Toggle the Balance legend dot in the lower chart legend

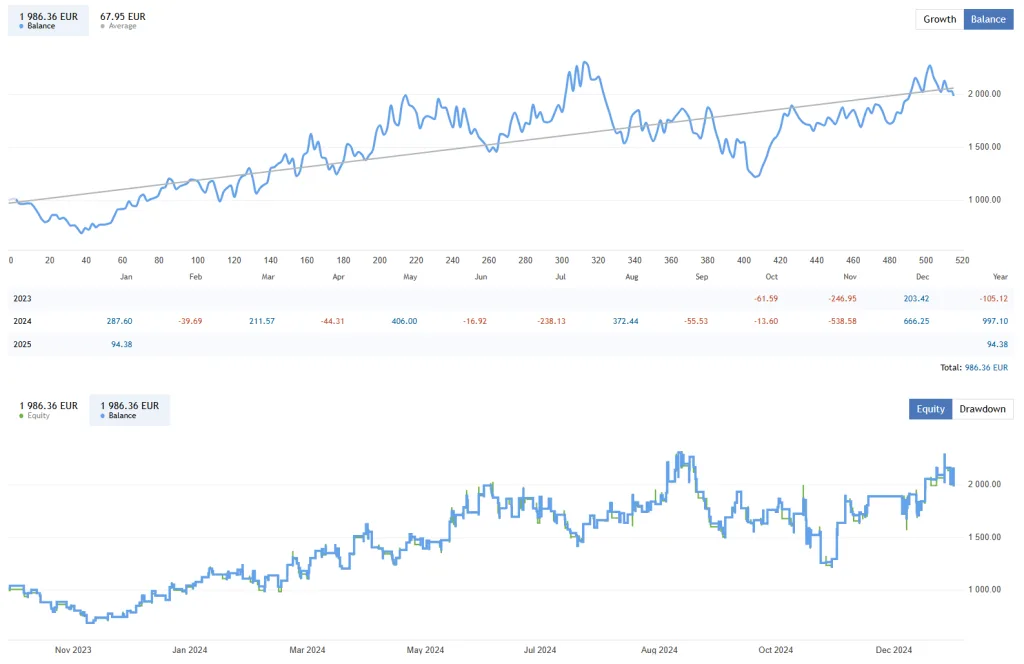pos(104,415)
